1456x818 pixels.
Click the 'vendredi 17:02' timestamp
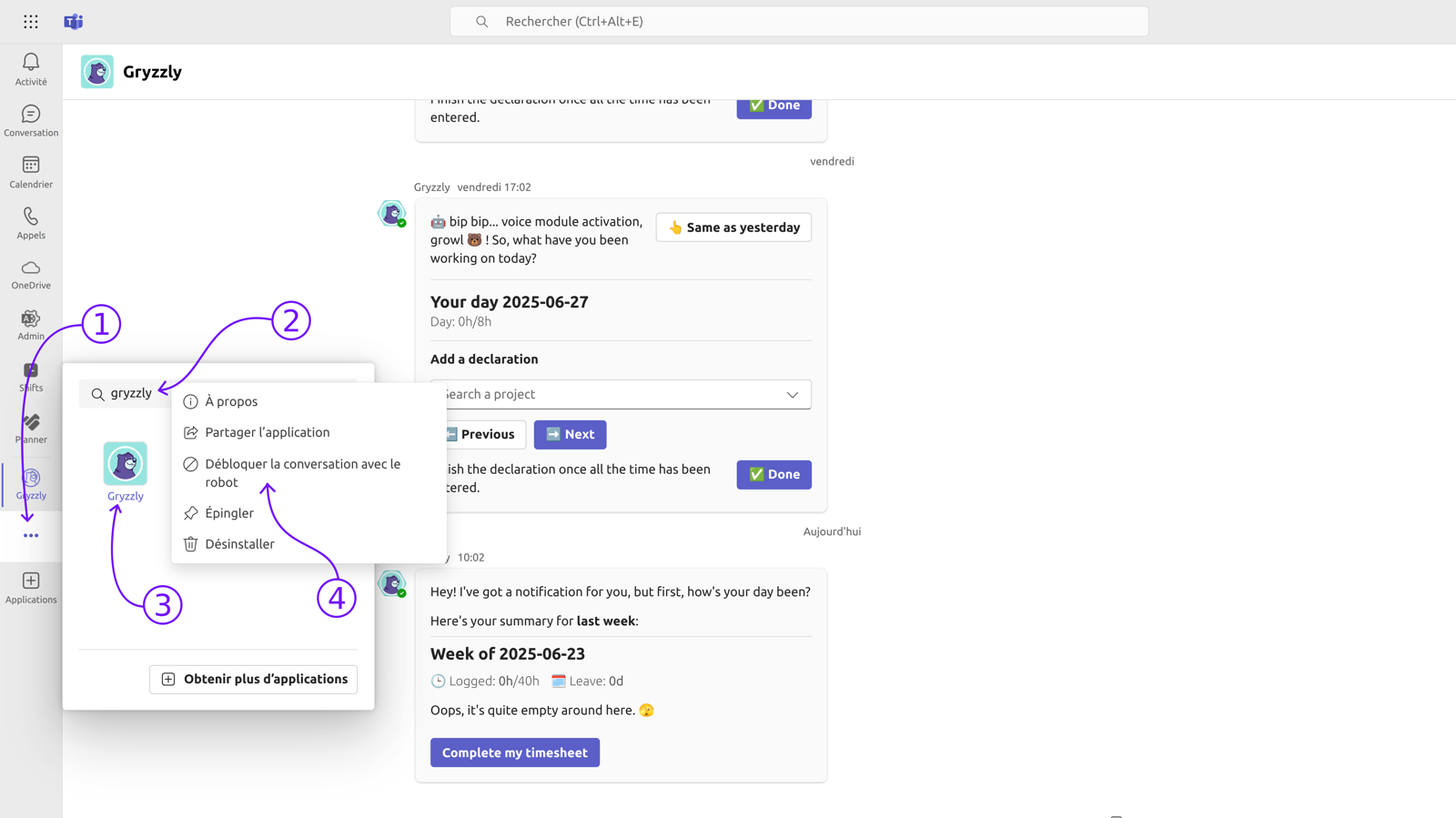[494, 187]
